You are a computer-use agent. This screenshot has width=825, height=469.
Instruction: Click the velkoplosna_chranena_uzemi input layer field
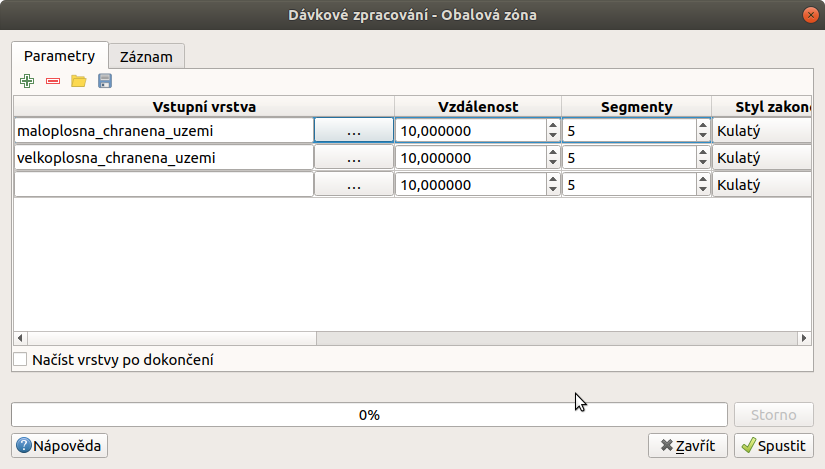pyautogui.click(x=164, y=158)
